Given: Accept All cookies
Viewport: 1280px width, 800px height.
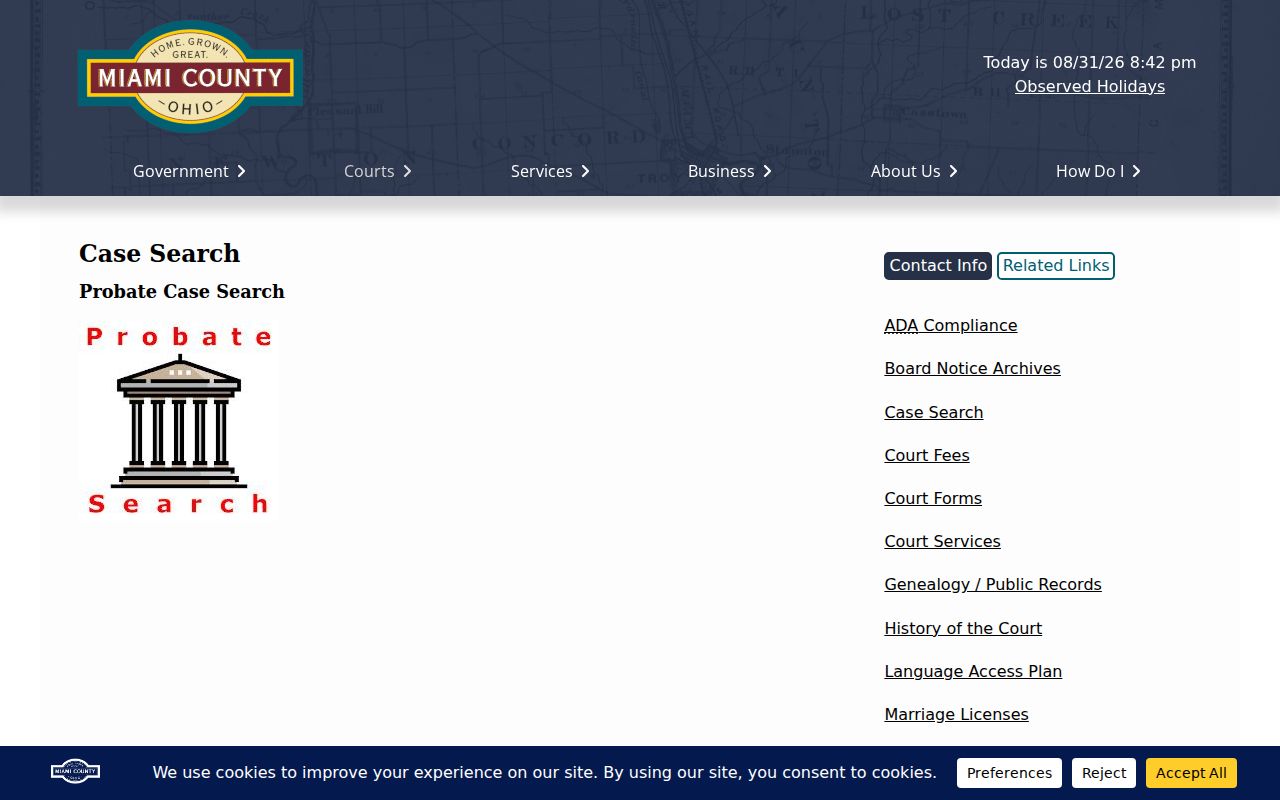Looking at the screenshot, I should (x=1191, y=773).
